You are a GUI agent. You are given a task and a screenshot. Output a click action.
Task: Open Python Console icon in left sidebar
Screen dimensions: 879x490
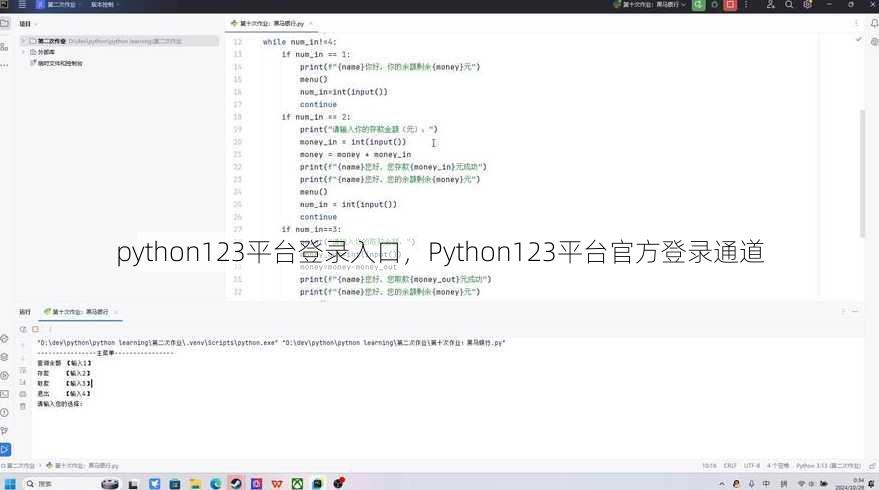point(4,339)
